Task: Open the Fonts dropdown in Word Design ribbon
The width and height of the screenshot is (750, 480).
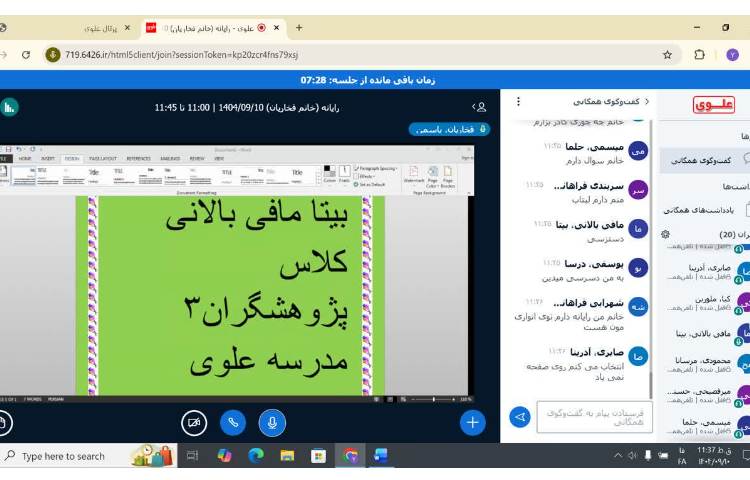Action: [x=344, y=174]
